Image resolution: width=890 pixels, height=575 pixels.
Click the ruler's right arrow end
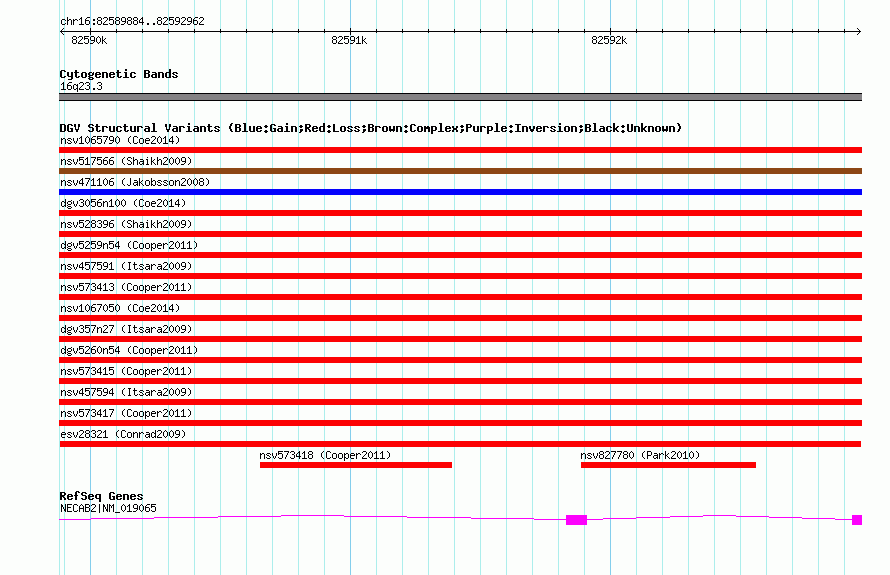tap(859, 32)
